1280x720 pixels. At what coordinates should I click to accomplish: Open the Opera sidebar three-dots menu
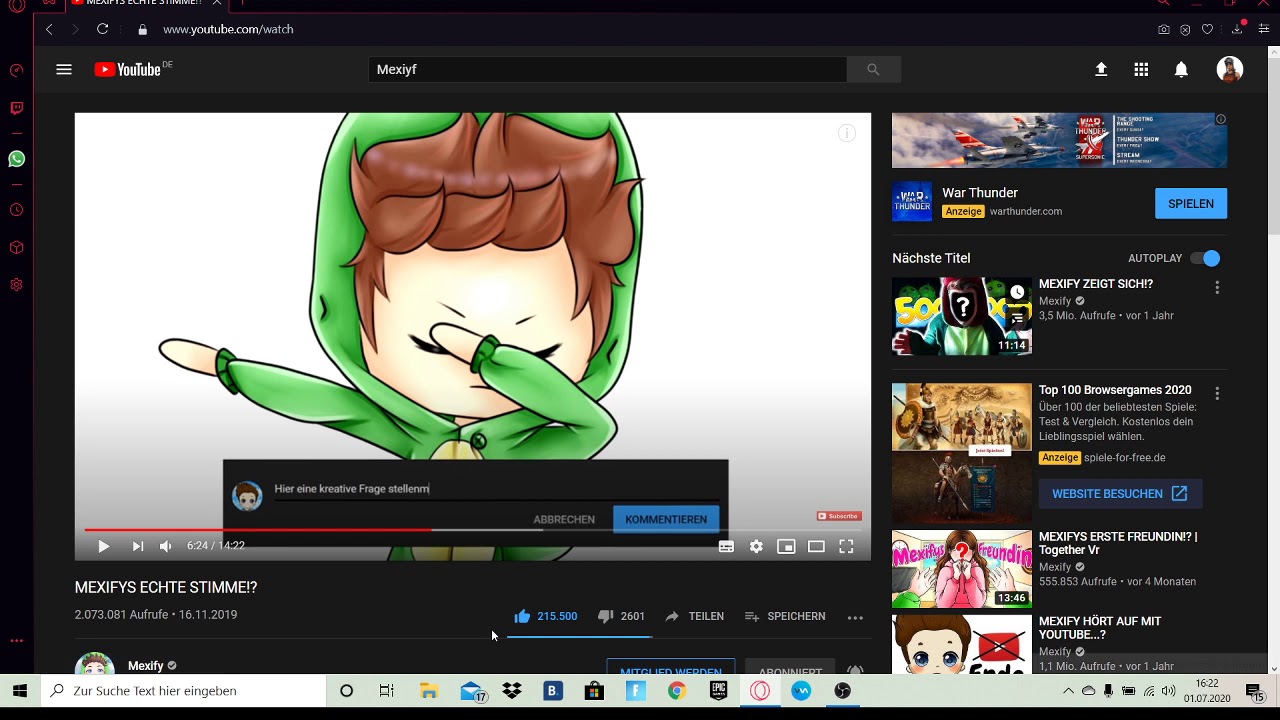(16, 641)
